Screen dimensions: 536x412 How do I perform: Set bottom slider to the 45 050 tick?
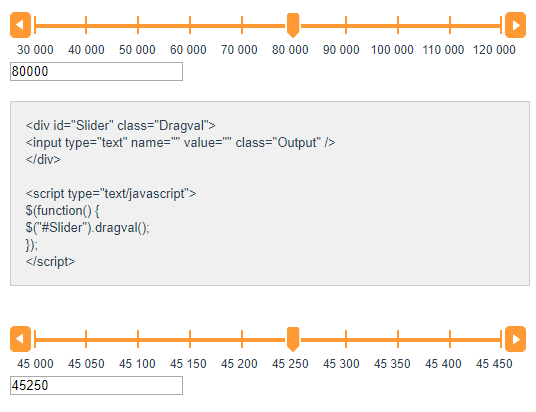(x=86, y=339)
